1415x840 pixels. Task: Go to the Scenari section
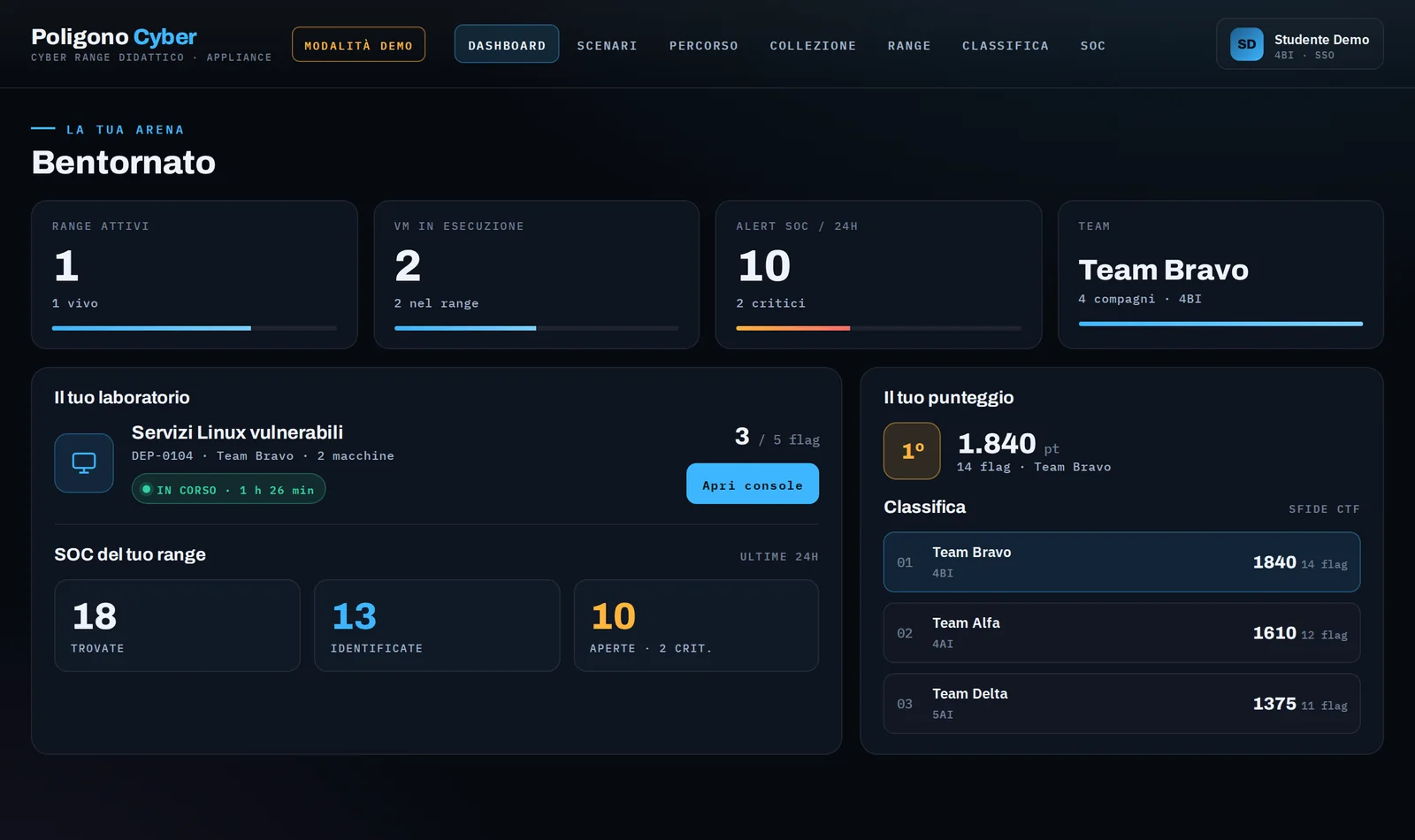click(607, 45)
